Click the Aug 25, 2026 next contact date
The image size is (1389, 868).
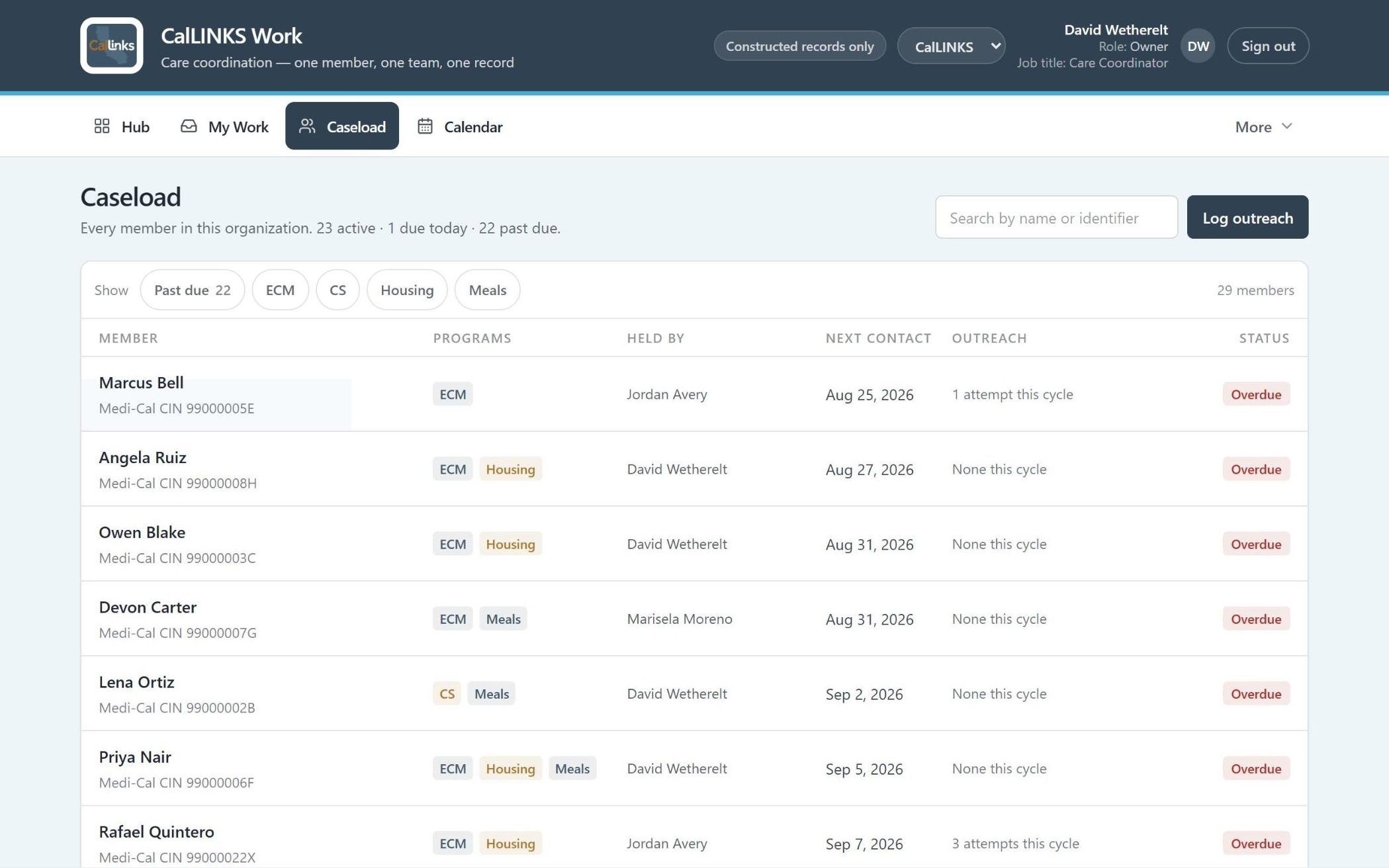(x=870, y=394)
